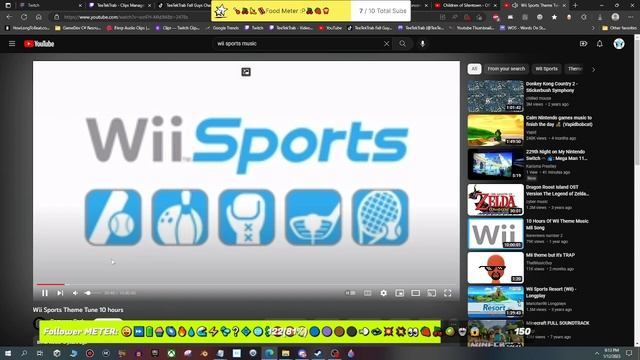
Task: Open the YouTube bookmark in favorites bar
Action: (x=330, y=28)
